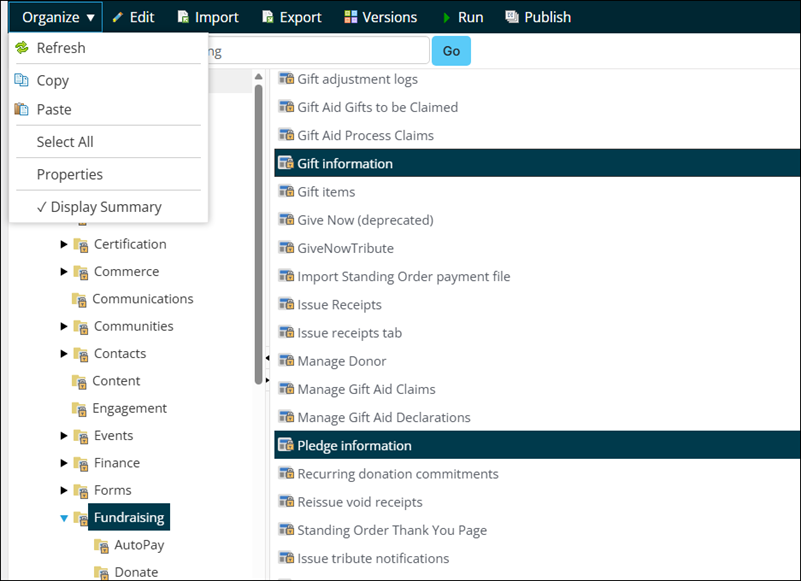
Task: Click the folder tree vertical scrollbar
Action: pos(259,230)
